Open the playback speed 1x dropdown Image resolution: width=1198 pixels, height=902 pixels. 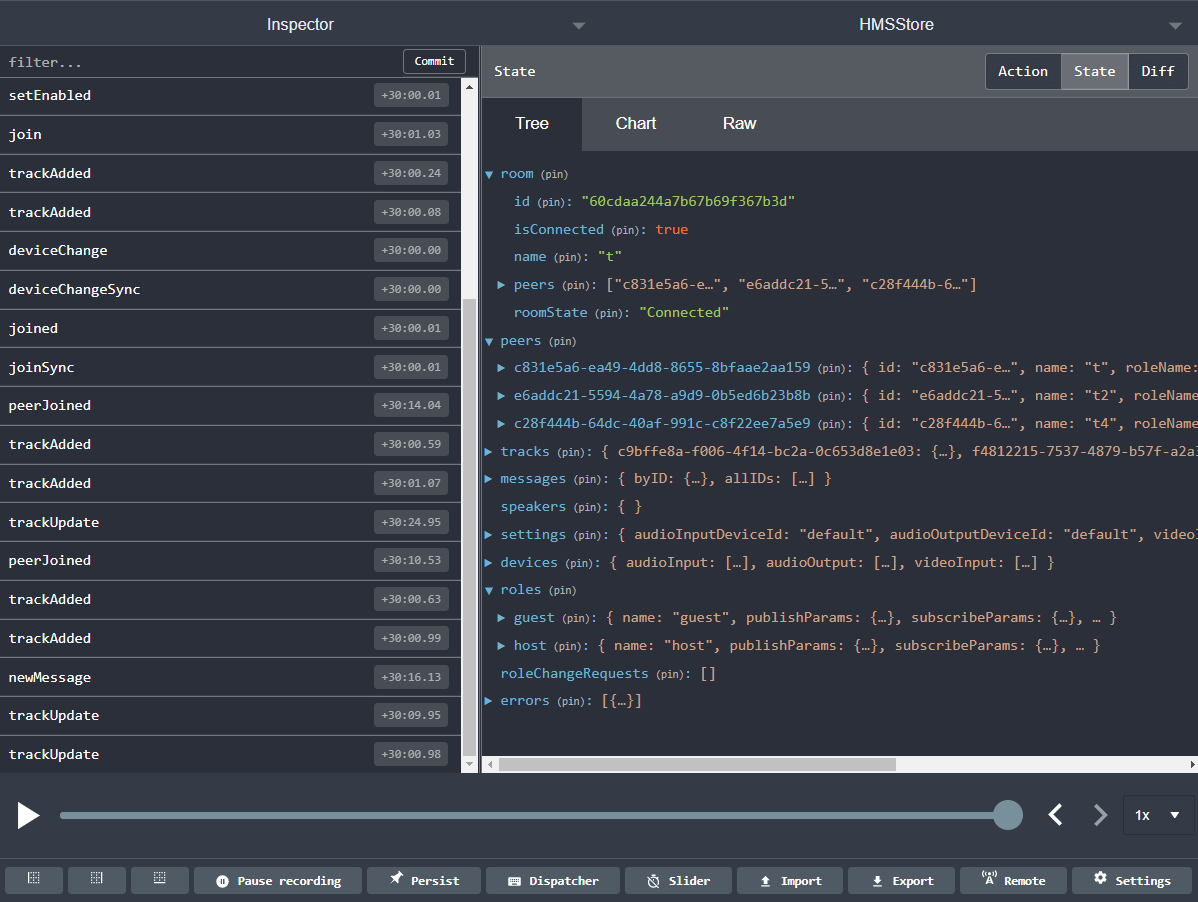[1158, 815]
